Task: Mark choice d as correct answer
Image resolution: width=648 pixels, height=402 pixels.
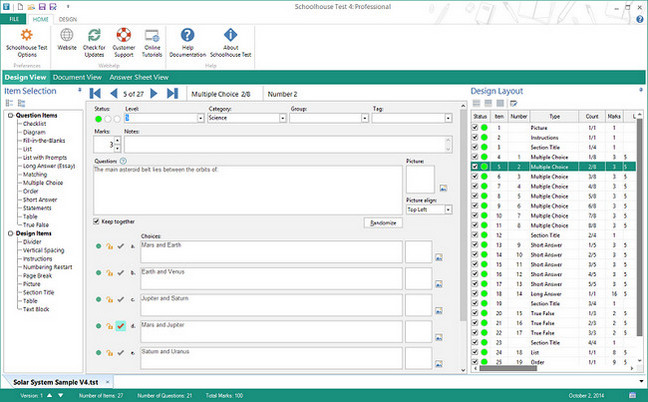Action: tap(120, 326)
